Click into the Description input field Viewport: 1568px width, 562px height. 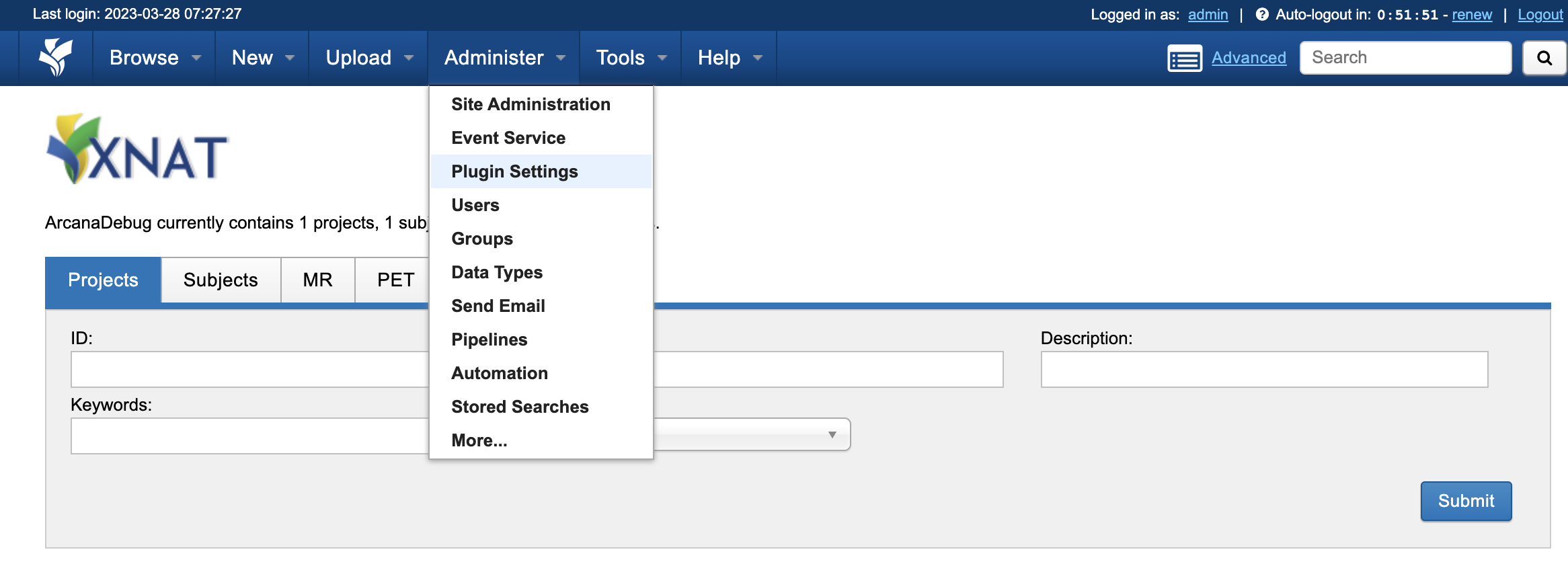(x=1264, y=369)
